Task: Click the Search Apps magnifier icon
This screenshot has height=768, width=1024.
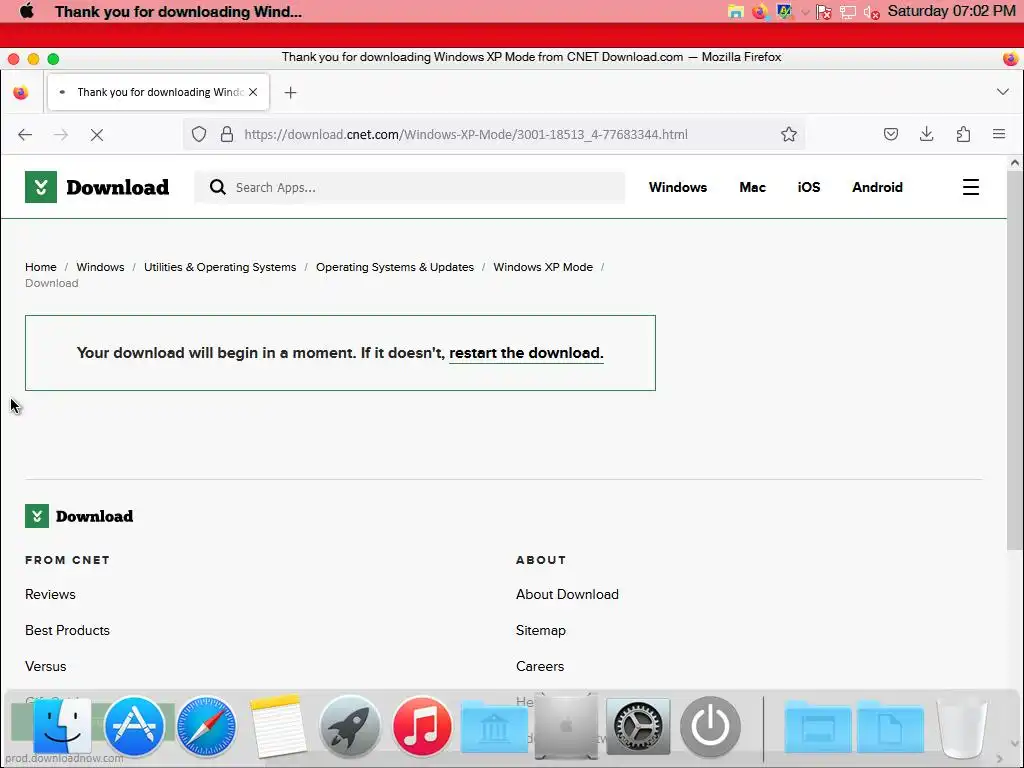Action: pyautogui.click(x=217, y=187)
